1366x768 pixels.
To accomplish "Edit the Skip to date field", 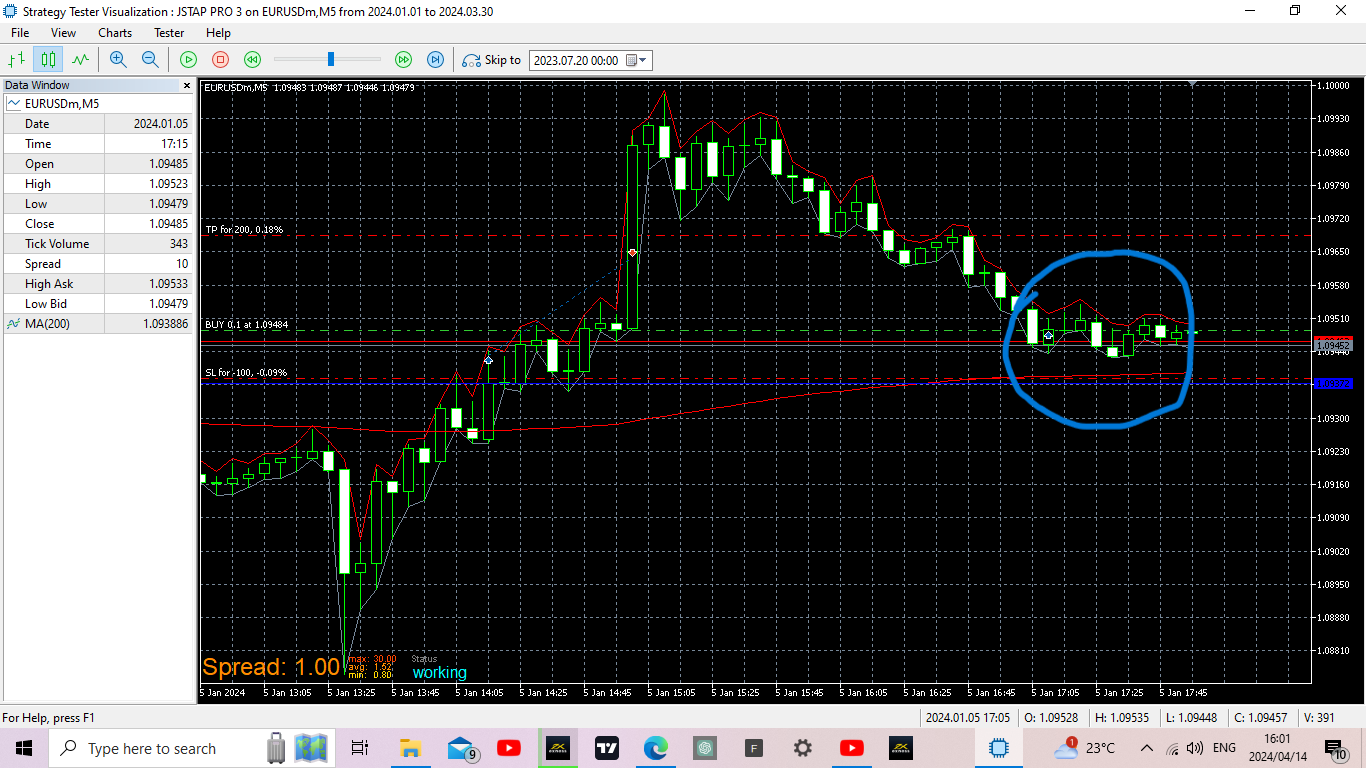I will pos(577,60).
